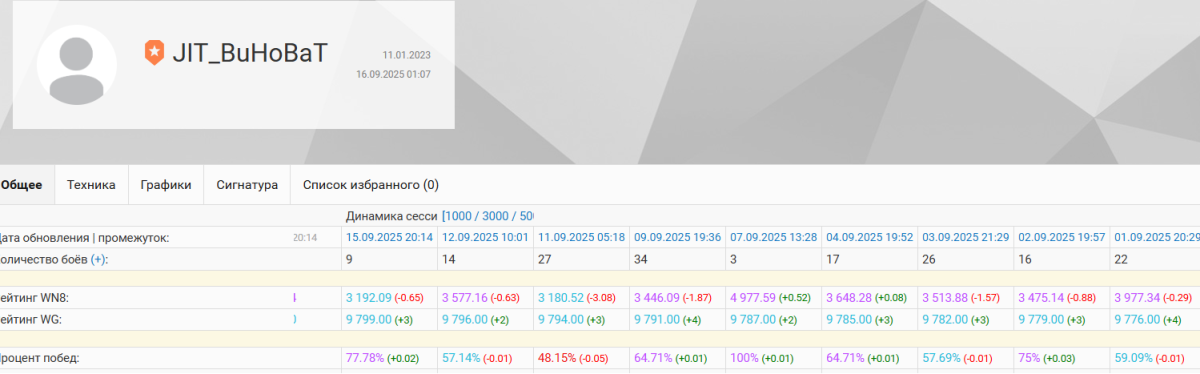Click the Динамика сесси heading label
Image resolution: width=1200 pixels, height=374 pixels.
point(392,216)
